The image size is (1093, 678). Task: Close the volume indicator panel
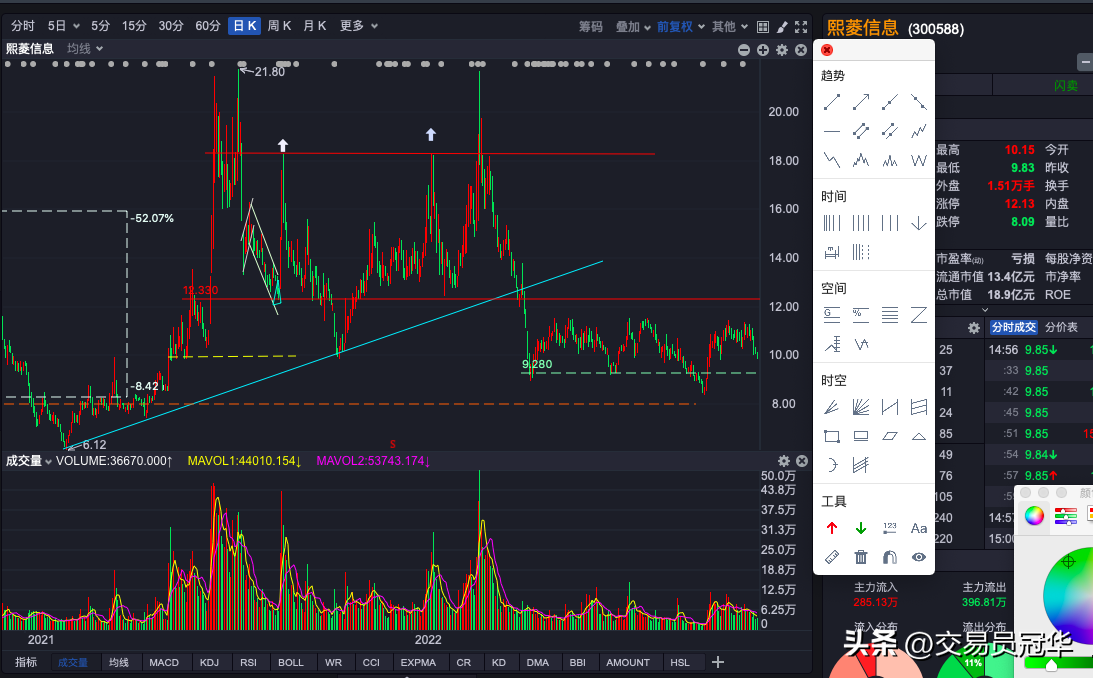[x=802, y=461]
